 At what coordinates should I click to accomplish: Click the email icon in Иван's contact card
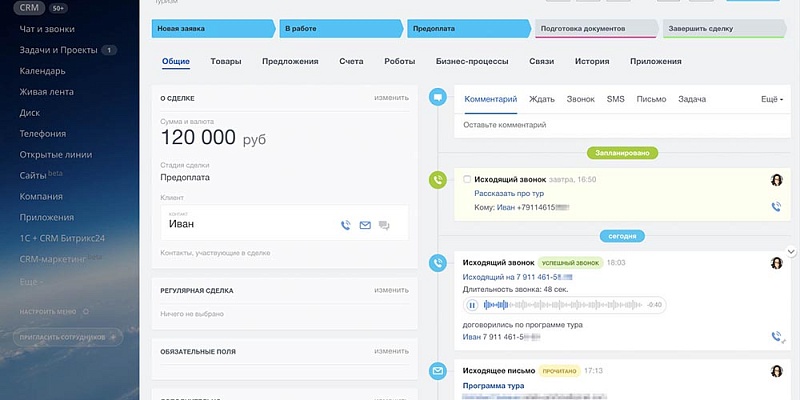[365, 226]
